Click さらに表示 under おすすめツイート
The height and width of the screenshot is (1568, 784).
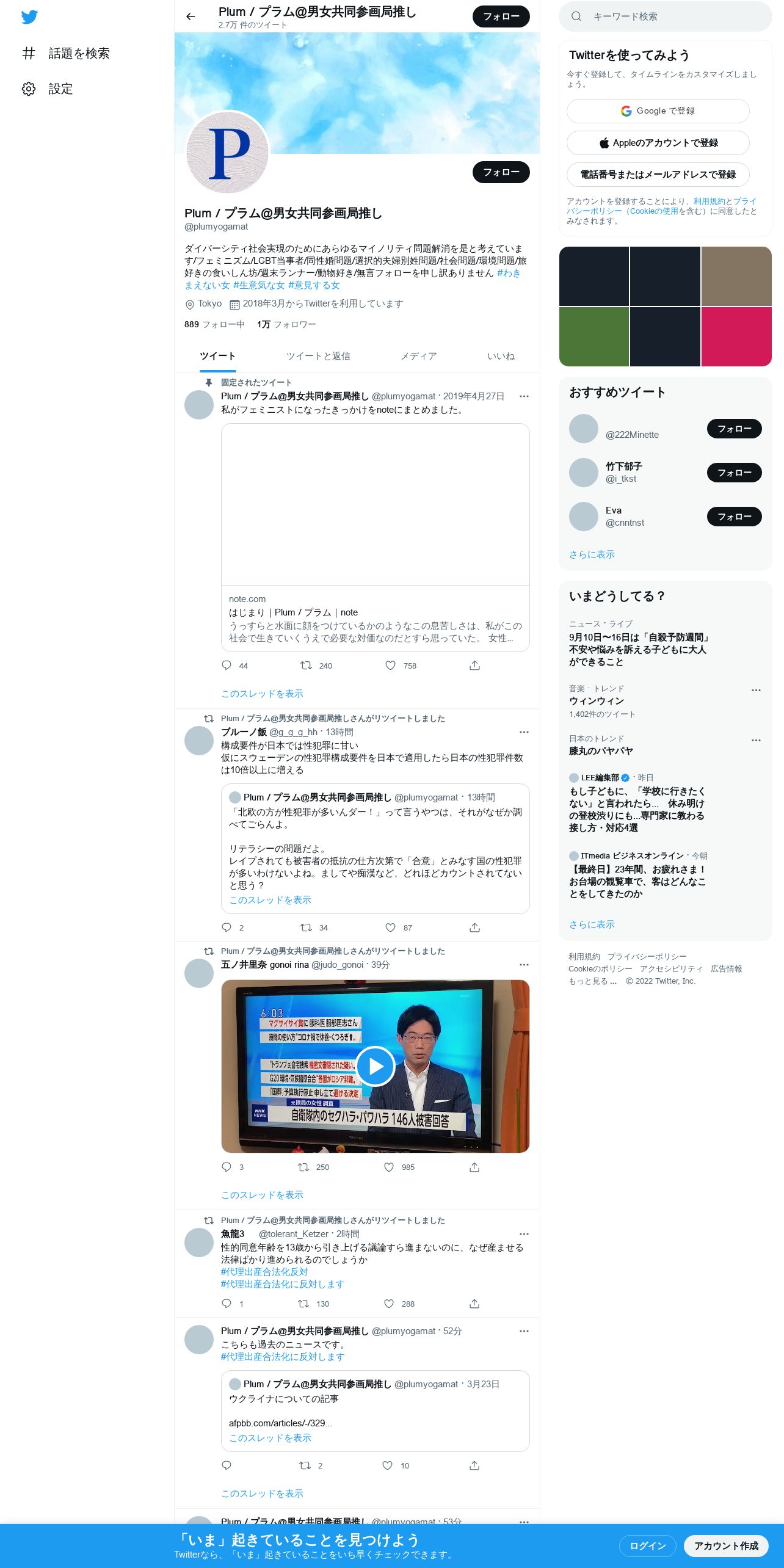point(592,554)
